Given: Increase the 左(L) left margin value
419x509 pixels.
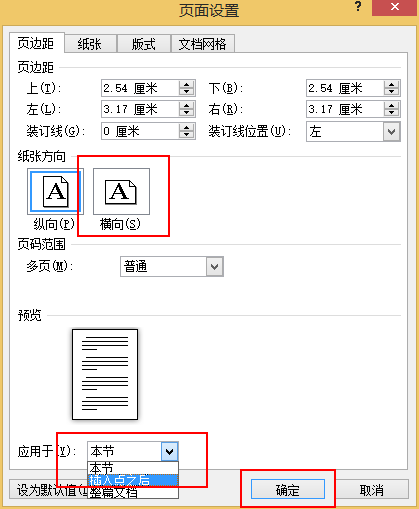Looking at the screenshot, I should point(187,105).
